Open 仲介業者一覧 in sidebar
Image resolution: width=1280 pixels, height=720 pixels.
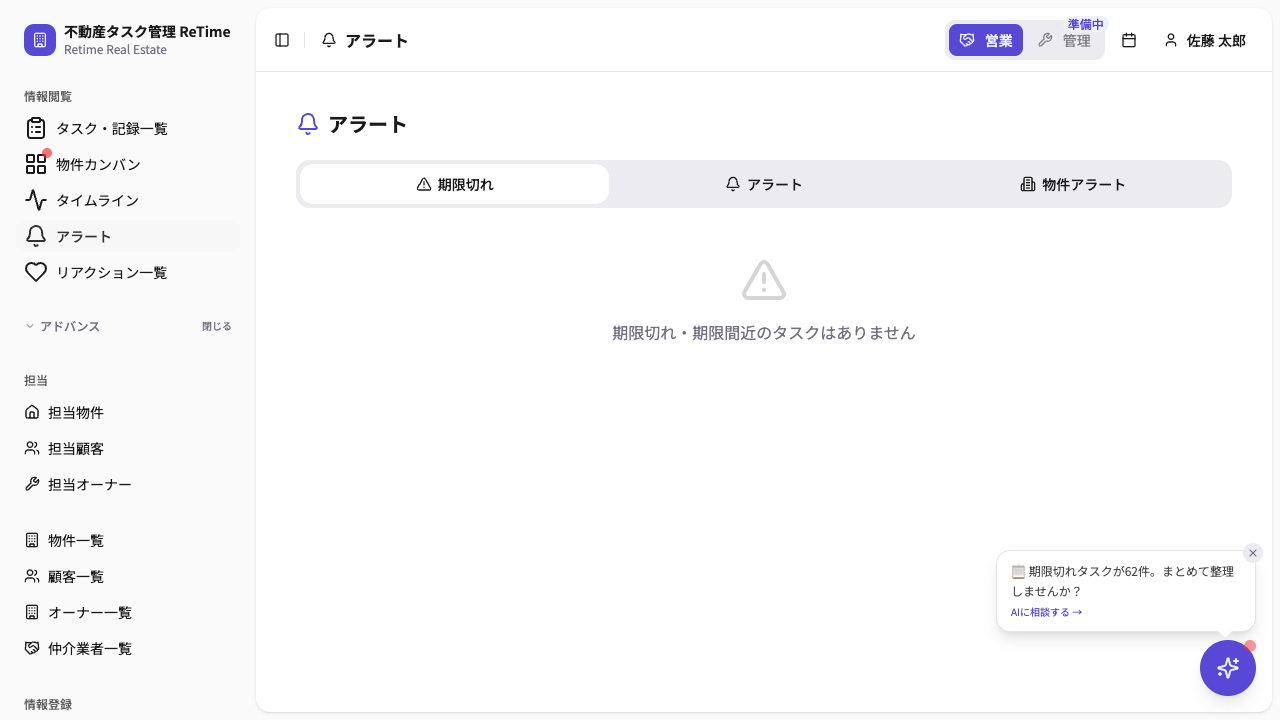pyautogui.click(x=128, y=648)
